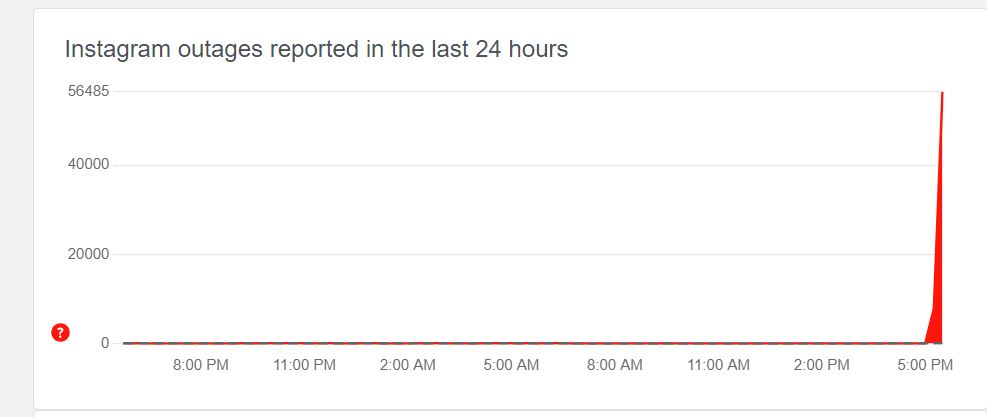The width and height of the screenshot is (987, 417).
Task: Click the dashed red baseline of the chart
Action: [x=500, y=343]
